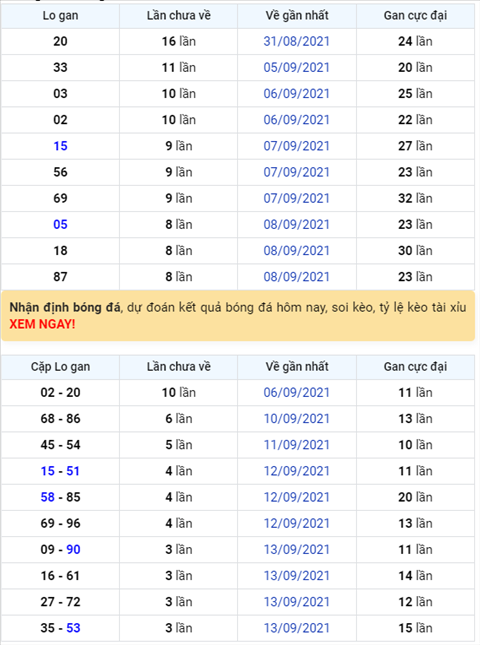Select the 6 lần cell for pair 68 - 86
This screenshot has width=480, height=645.
[179, 419]
